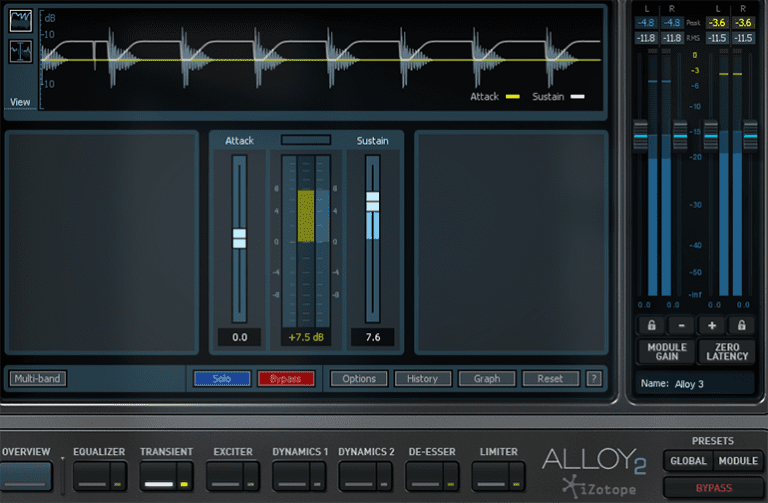The height and width of the screenshot is (503, 768).
Task: Click the right output gain fader
Action: (750, 135)
